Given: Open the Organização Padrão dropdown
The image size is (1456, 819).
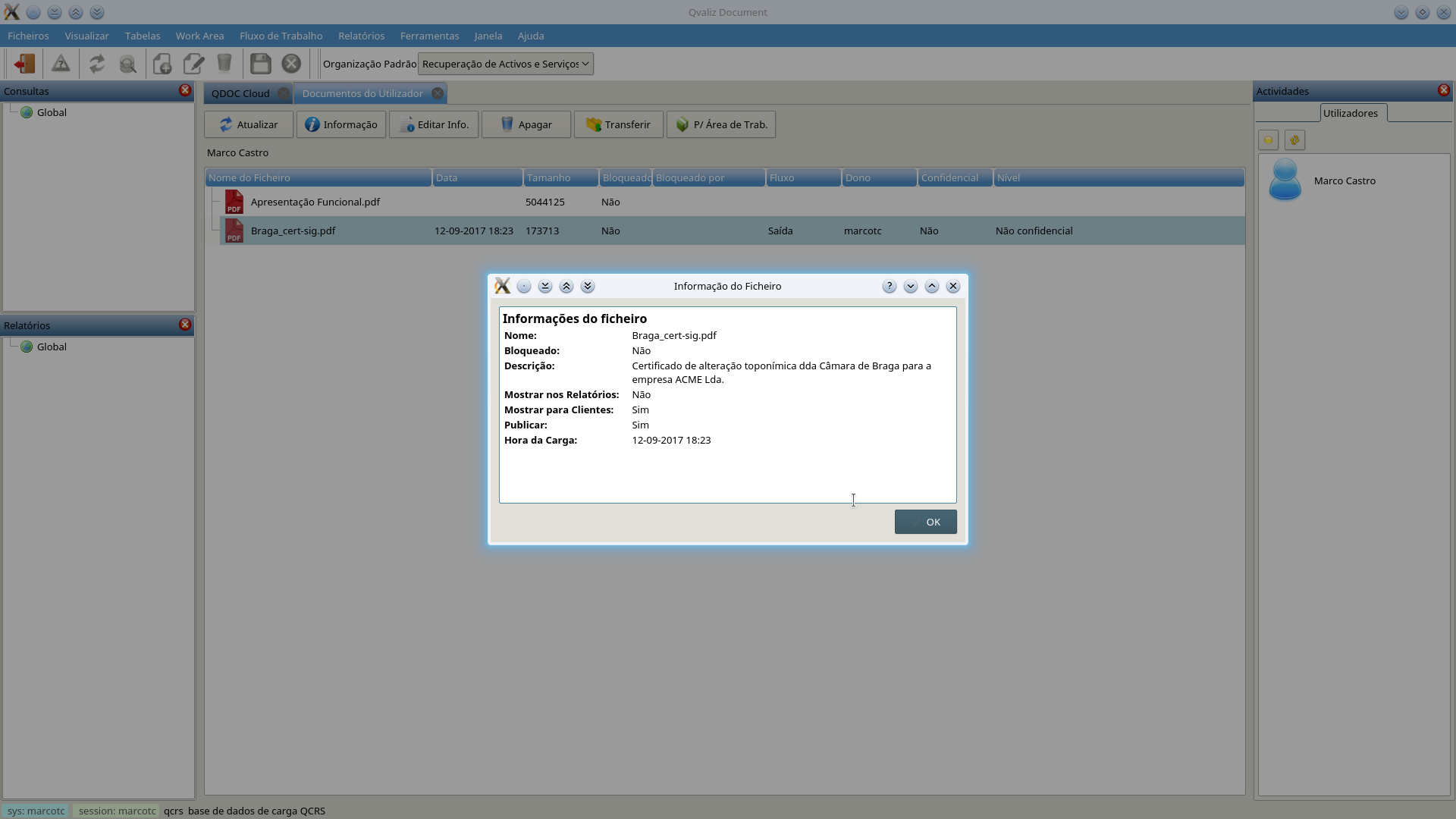Looking at the screenshot, I should coord(505,64).
